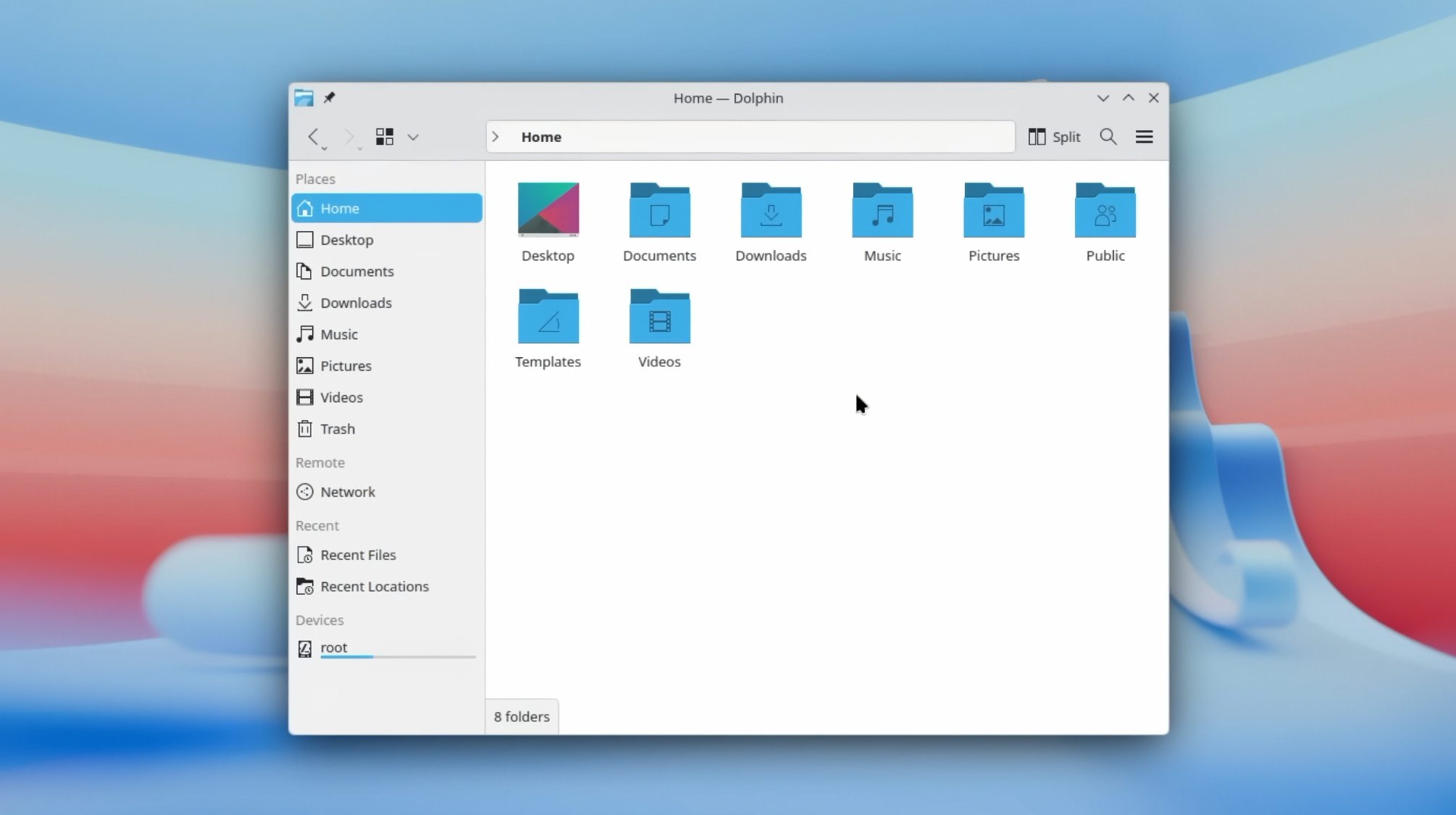Open Downloads in the Places sidebar

pyautogui.click(x=387, y=303)
